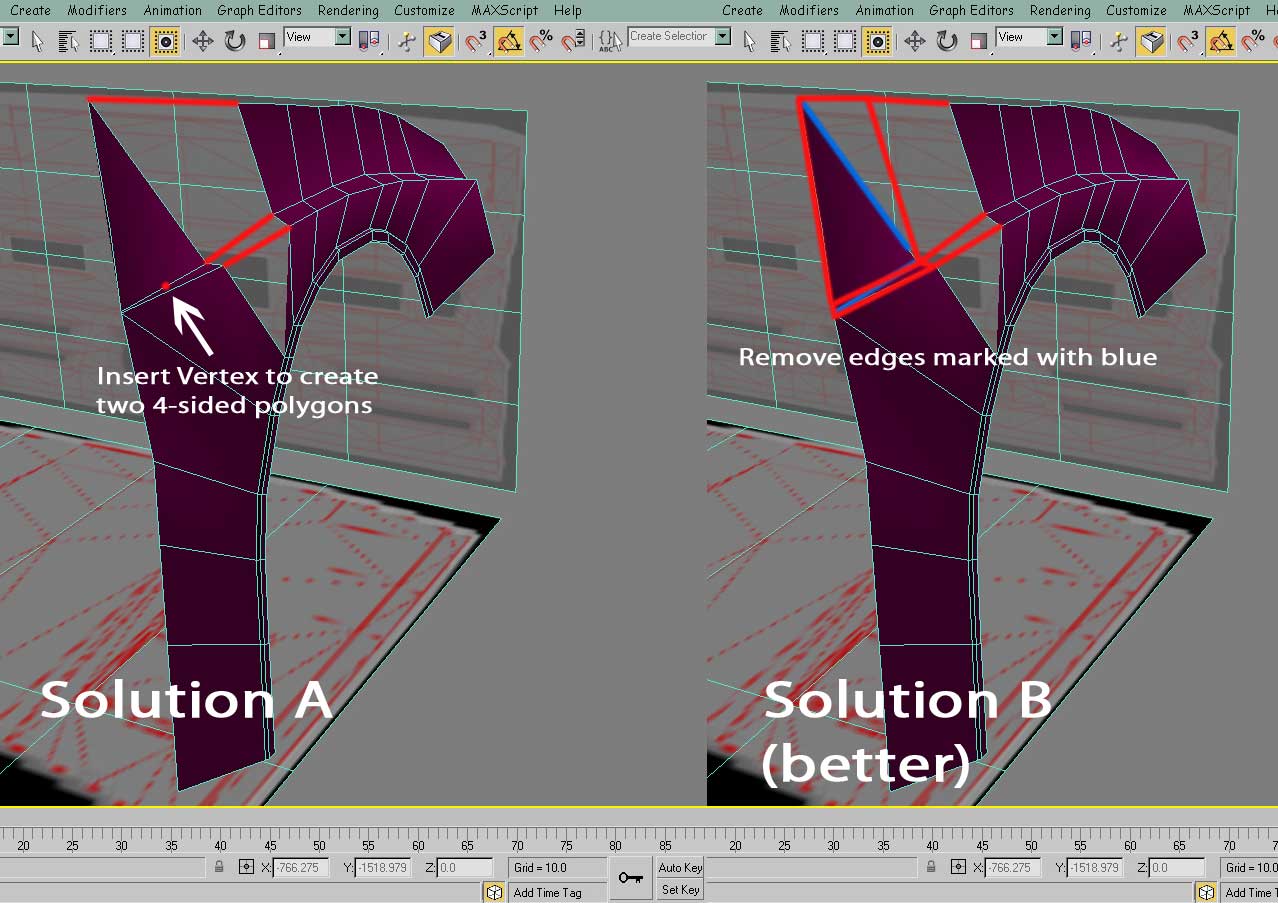Open the left Customize menu
This screenshot has height=903, width=1278.
425,10
